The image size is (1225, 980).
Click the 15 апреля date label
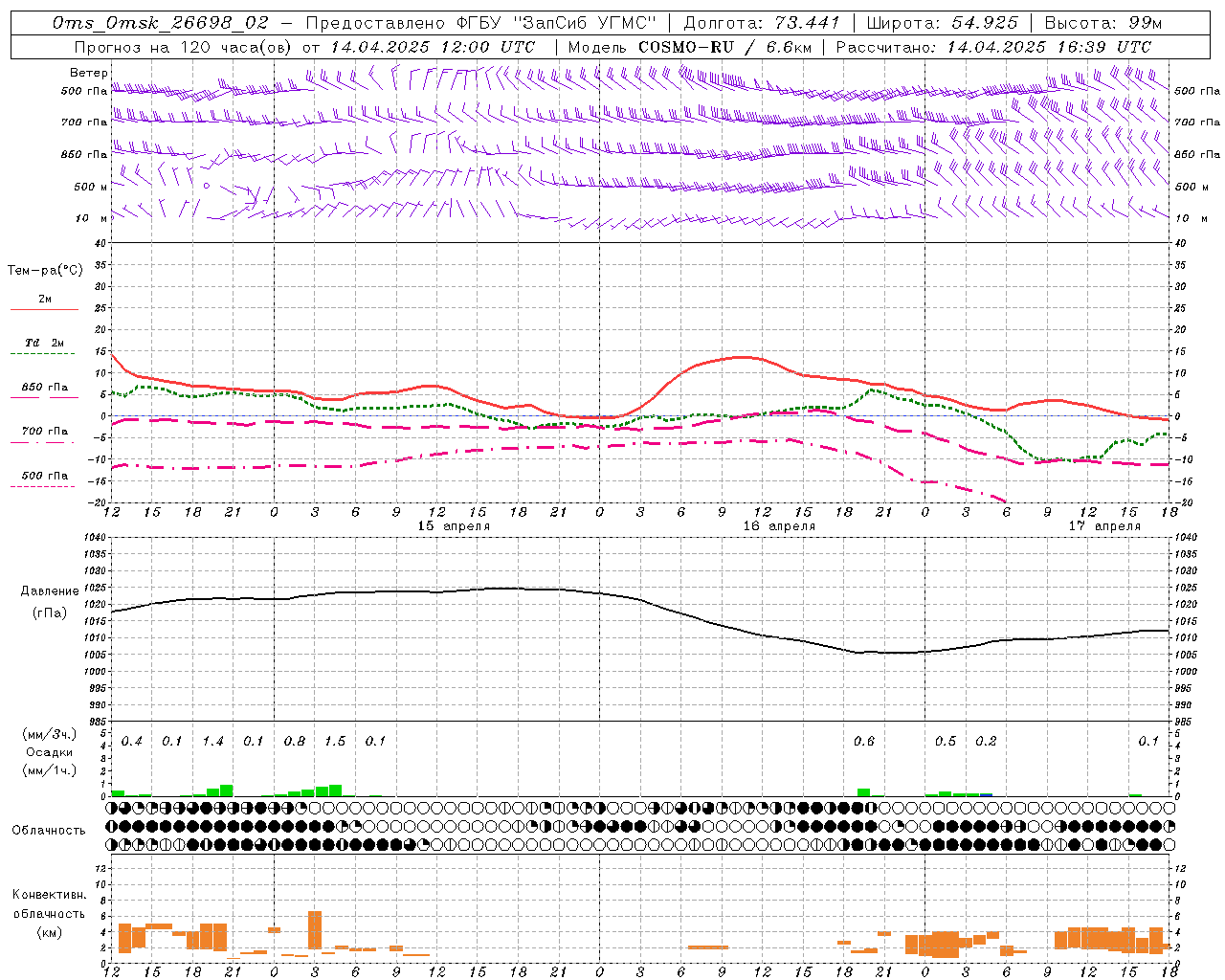click(454, 526)
